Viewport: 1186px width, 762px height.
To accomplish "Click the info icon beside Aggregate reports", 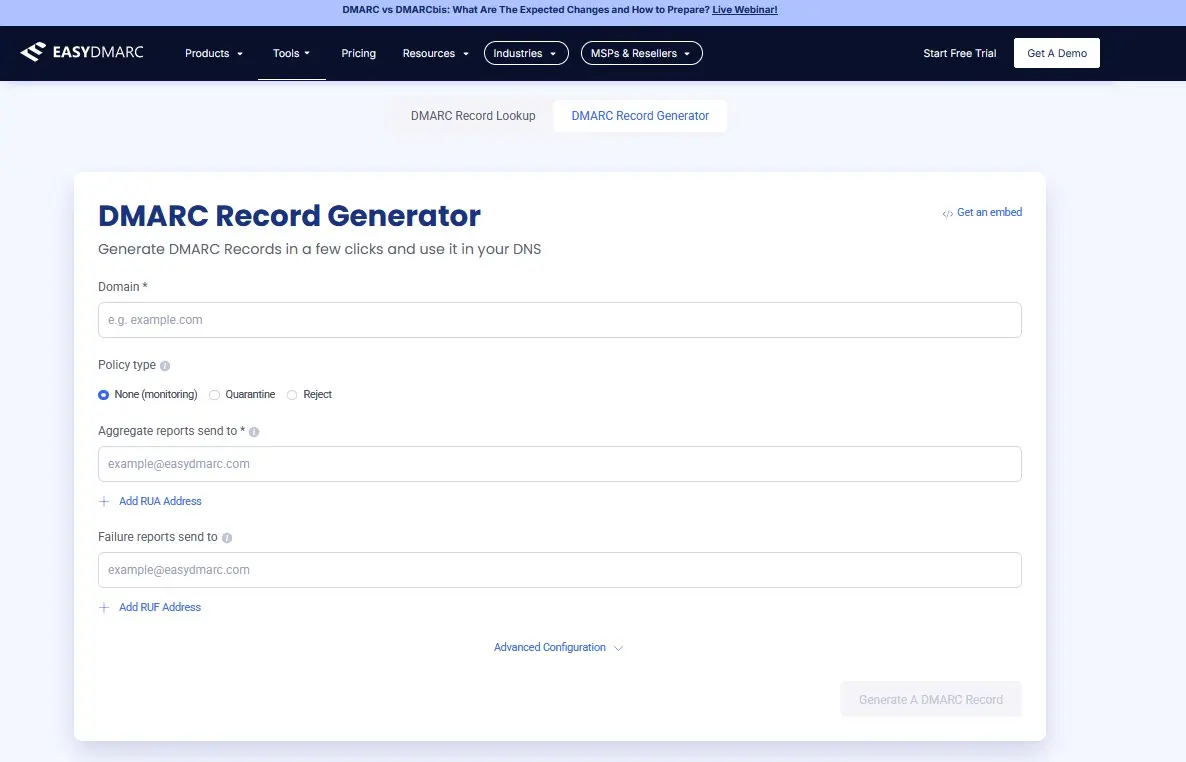I will click(254, 431).
